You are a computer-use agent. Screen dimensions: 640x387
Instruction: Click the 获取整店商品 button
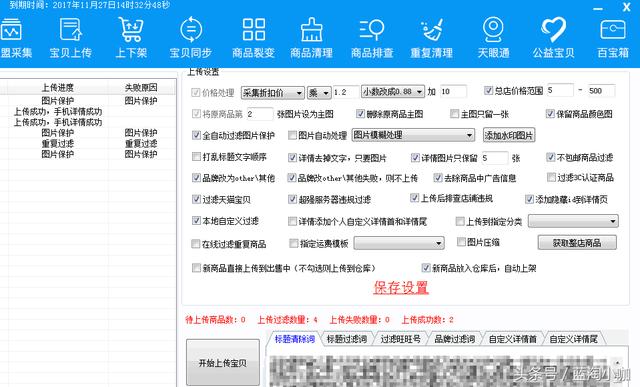click(577, 243)
